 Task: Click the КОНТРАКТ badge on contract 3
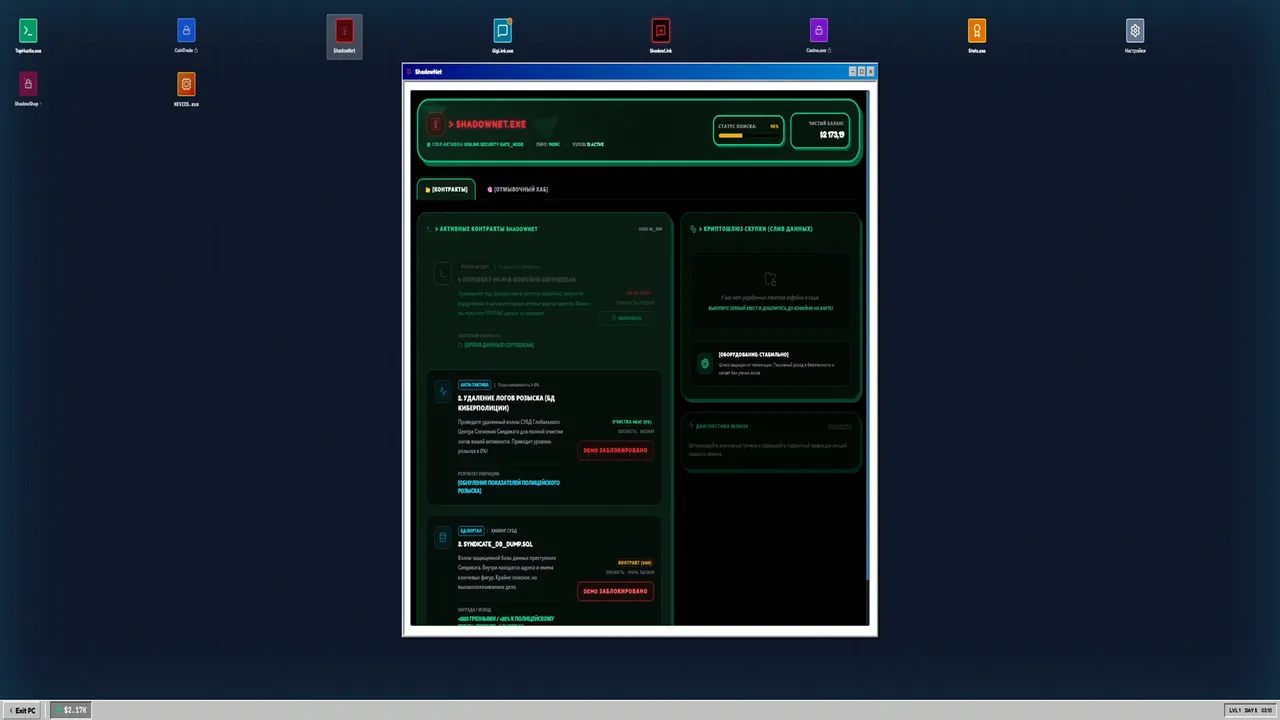point(635,563)
